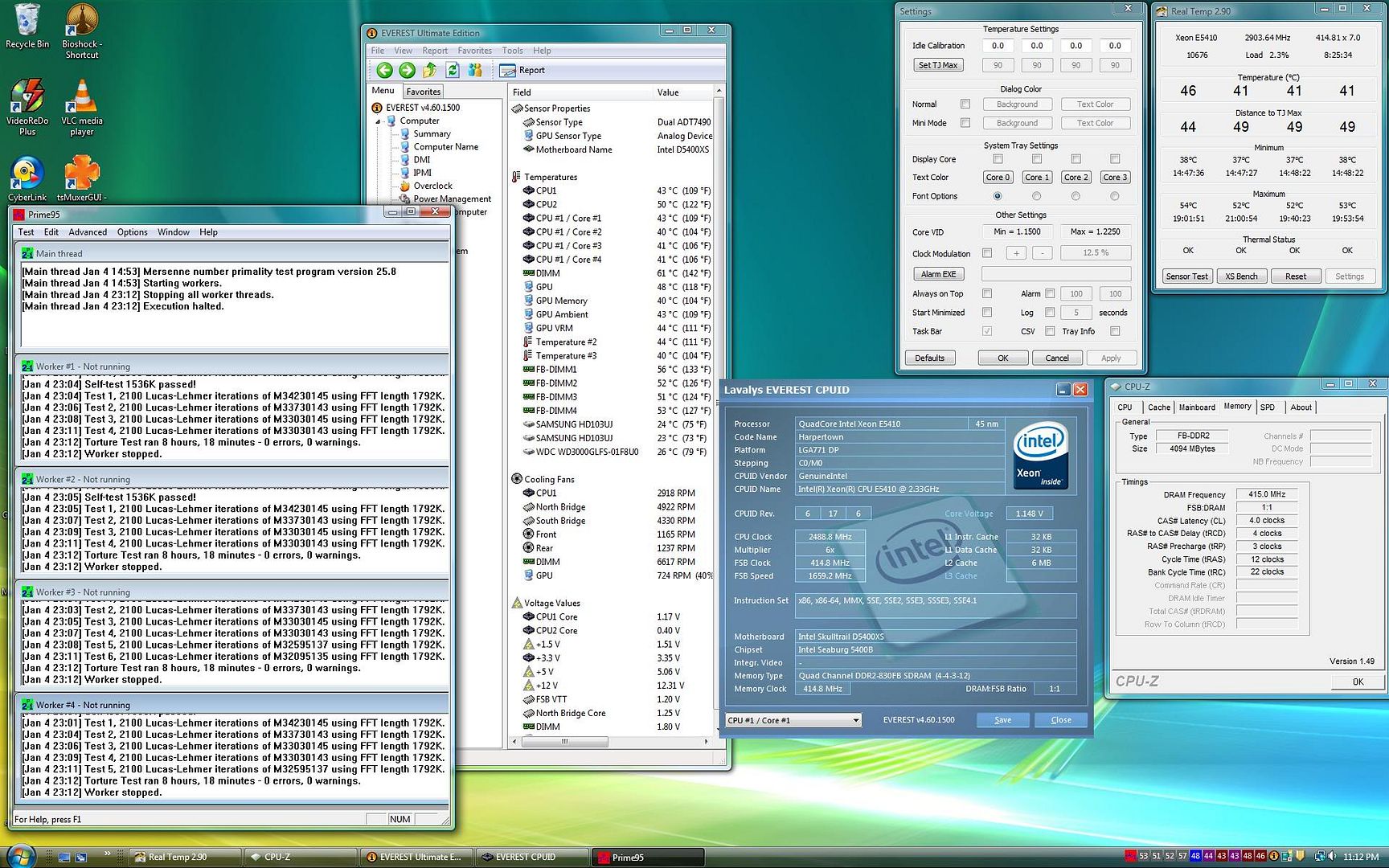Click the Set TJ Max button
The width and height of the screenshot is (1389, 868).
tap(938, 65)
